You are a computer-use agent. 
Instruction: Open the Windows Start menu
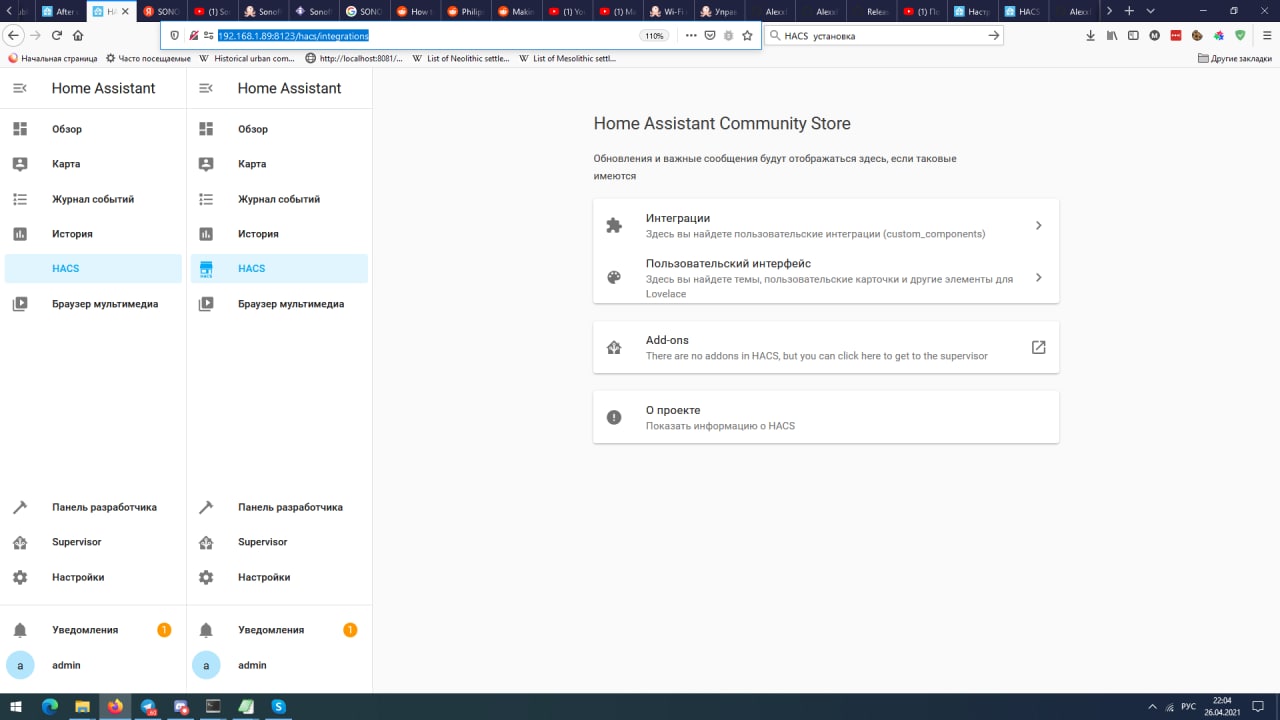16,706
